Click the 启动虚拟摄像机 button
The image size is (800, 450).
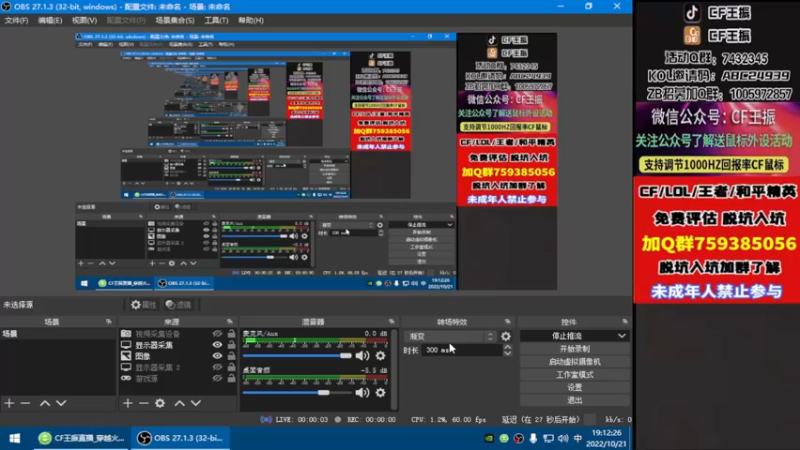574,362
